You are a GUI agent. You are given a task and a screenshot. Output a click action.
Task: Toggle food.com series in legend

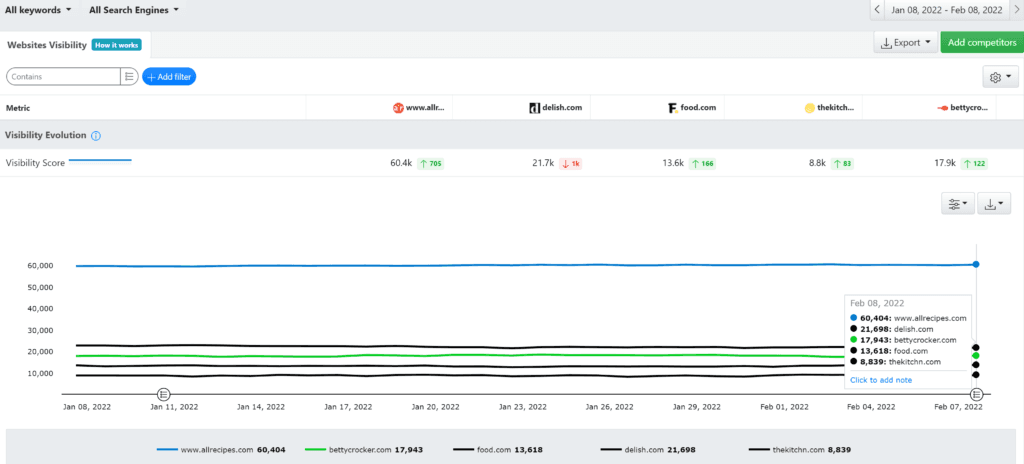[x=498, y=450]
